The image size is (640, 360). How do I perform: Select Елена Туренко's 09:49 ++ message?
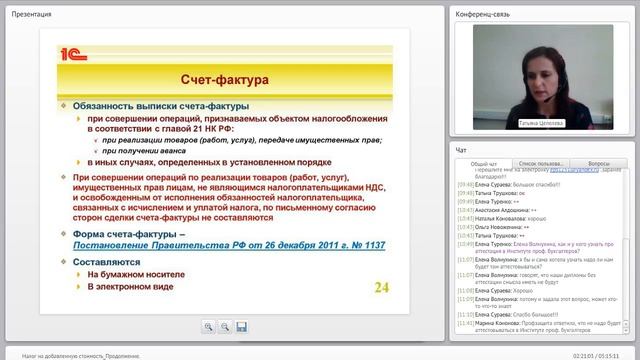click(488, 202)
